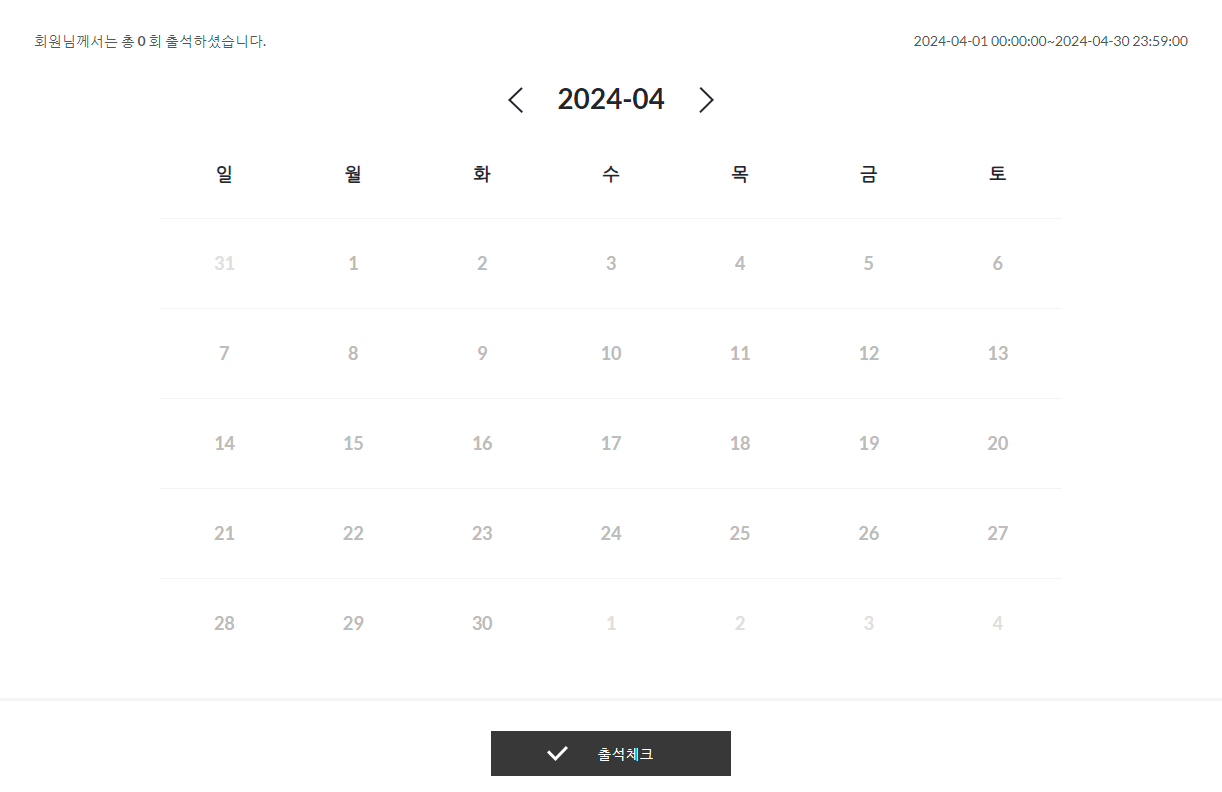Click calendar date 17
This screenshot has height=792, width=1222.
click(x=611, y=444)
